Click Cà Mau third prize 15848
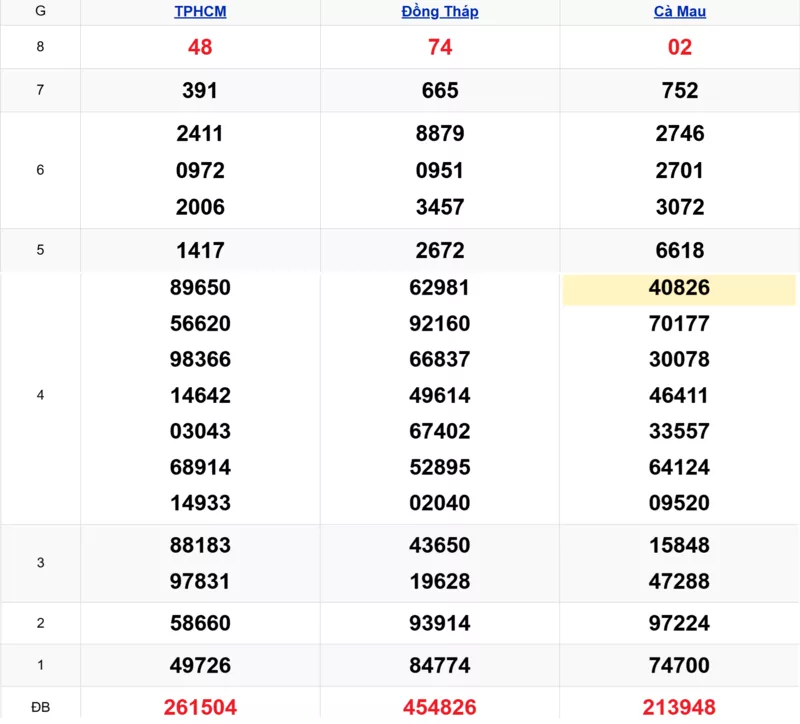 tap(680, 545)
